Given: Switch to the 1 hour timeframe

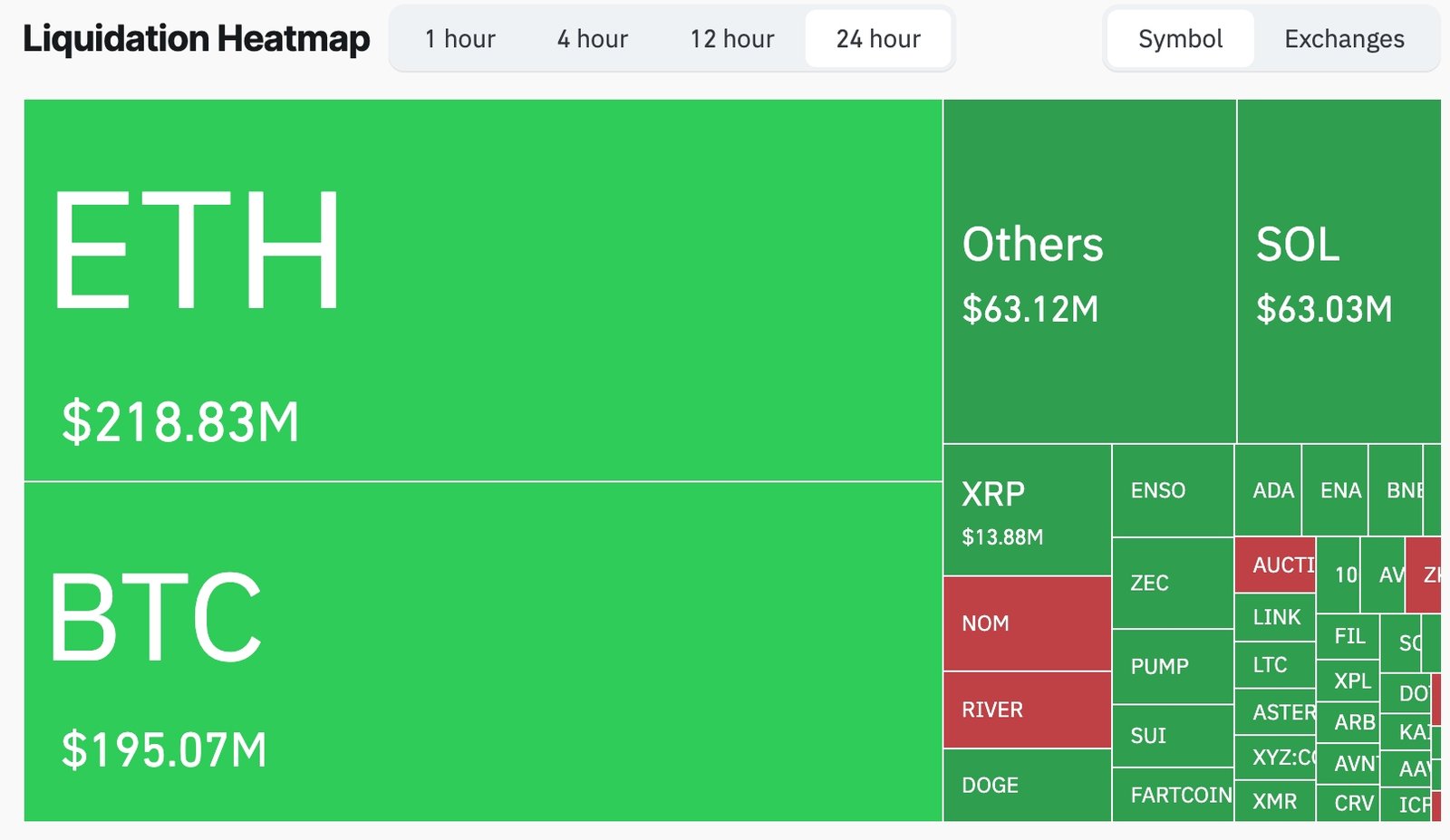Looking at the screenshot, I should pyautogui.click(x=459, y=39).
